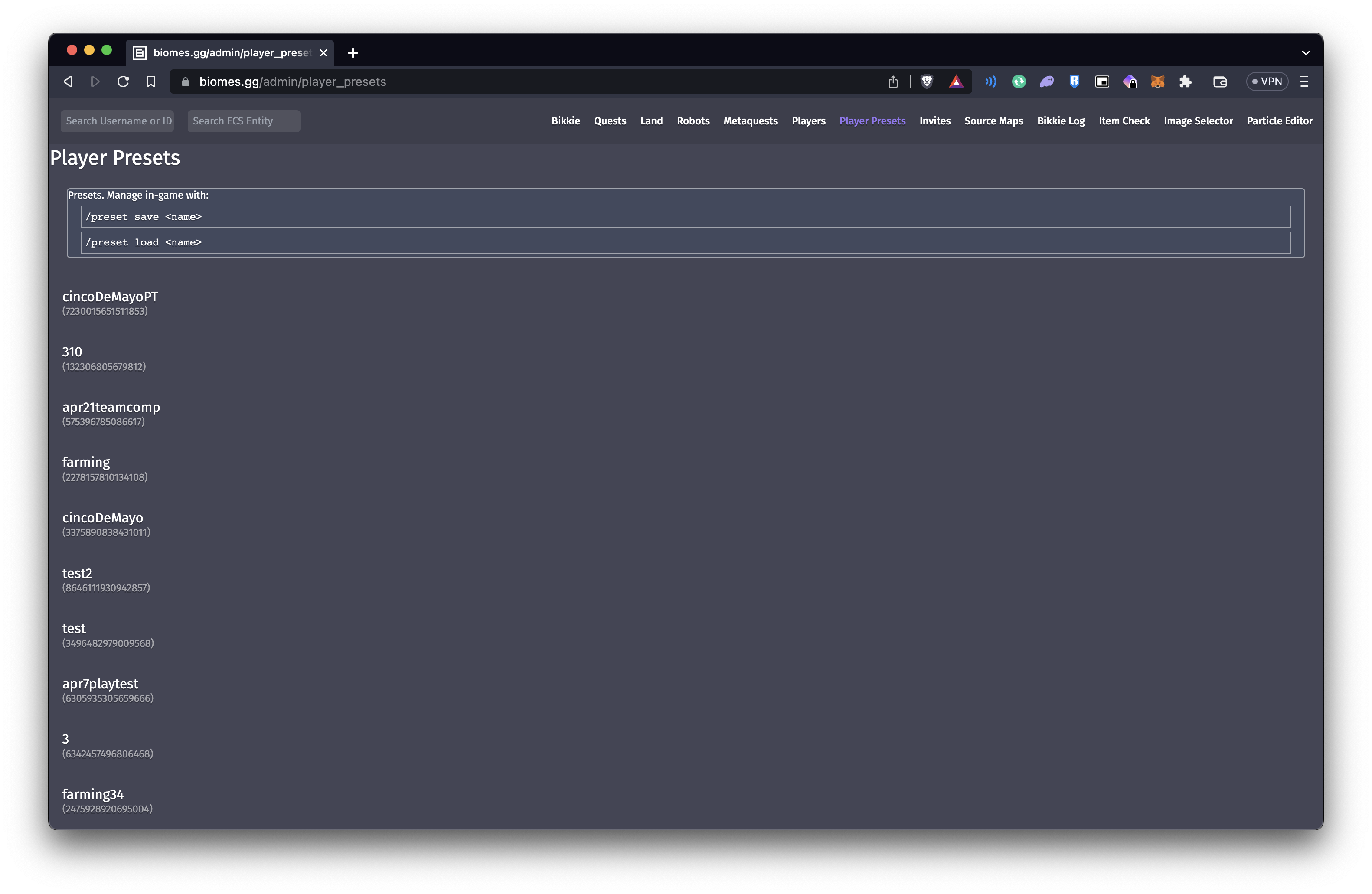Open the Extensions puzzle piece menu
The height and width of the screenshot is (894, 1372).
click(1185, 82)
